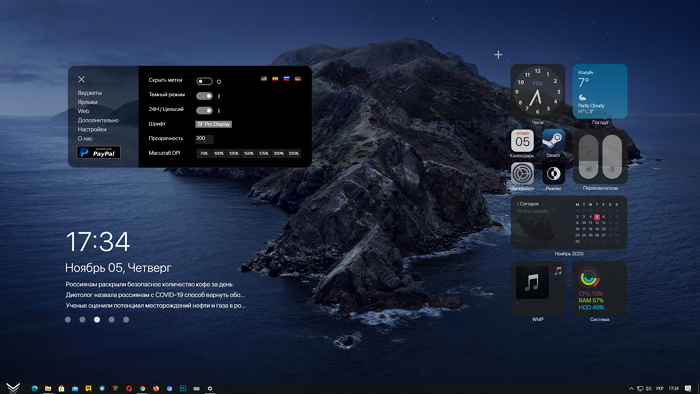The image size is (700, 394).
Task: Open the Настройки gear widget icon
Action: pos(522,173)
